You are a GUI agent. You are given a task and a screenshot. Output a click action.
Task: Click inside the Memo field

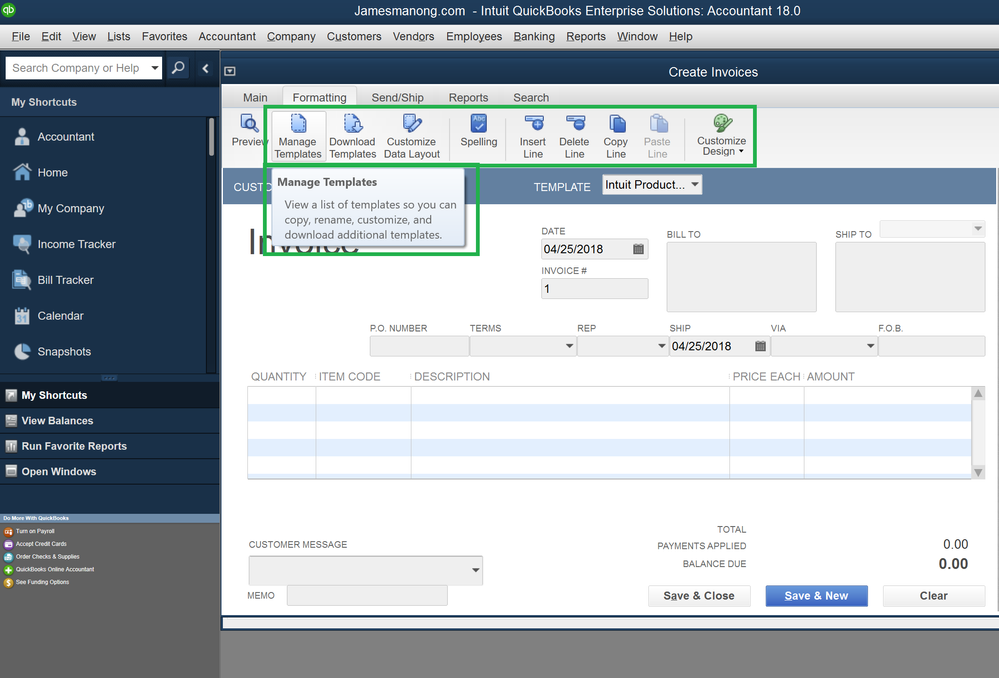pyautogui.click(x=366, y=595)
